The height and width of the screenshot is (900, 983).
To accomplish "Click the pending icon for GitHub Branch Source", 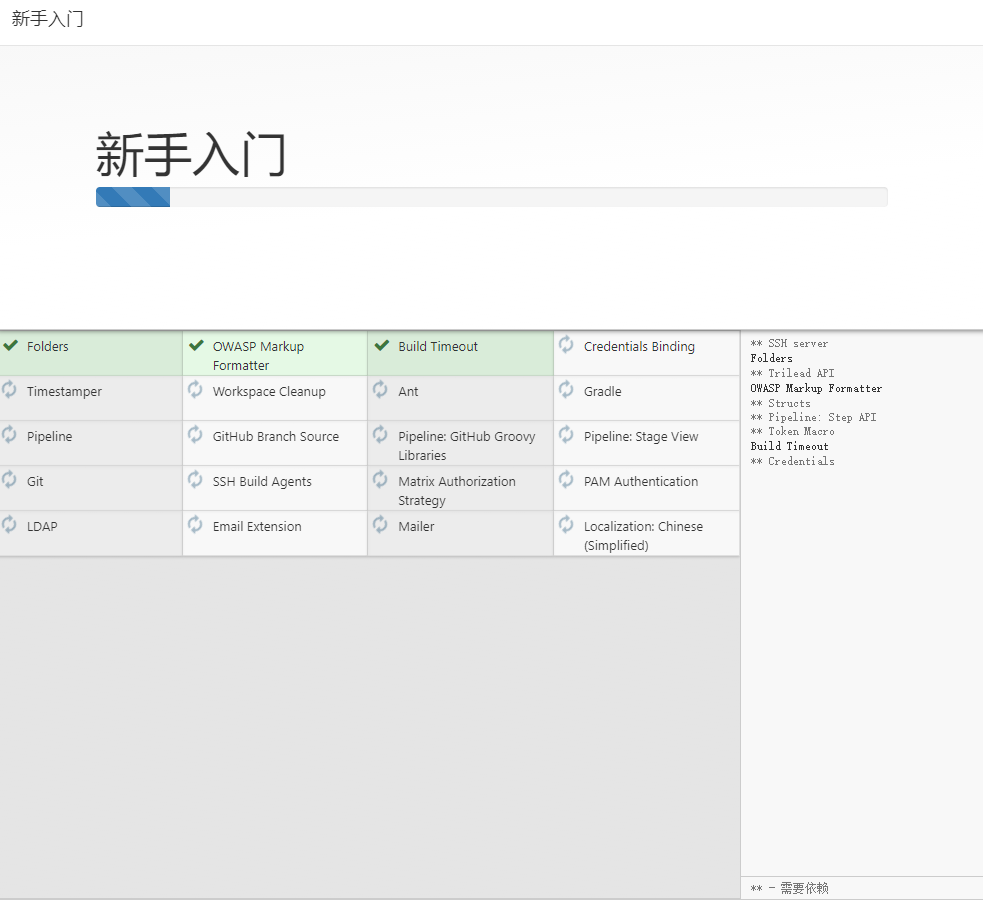I will [x=195, y=434].
